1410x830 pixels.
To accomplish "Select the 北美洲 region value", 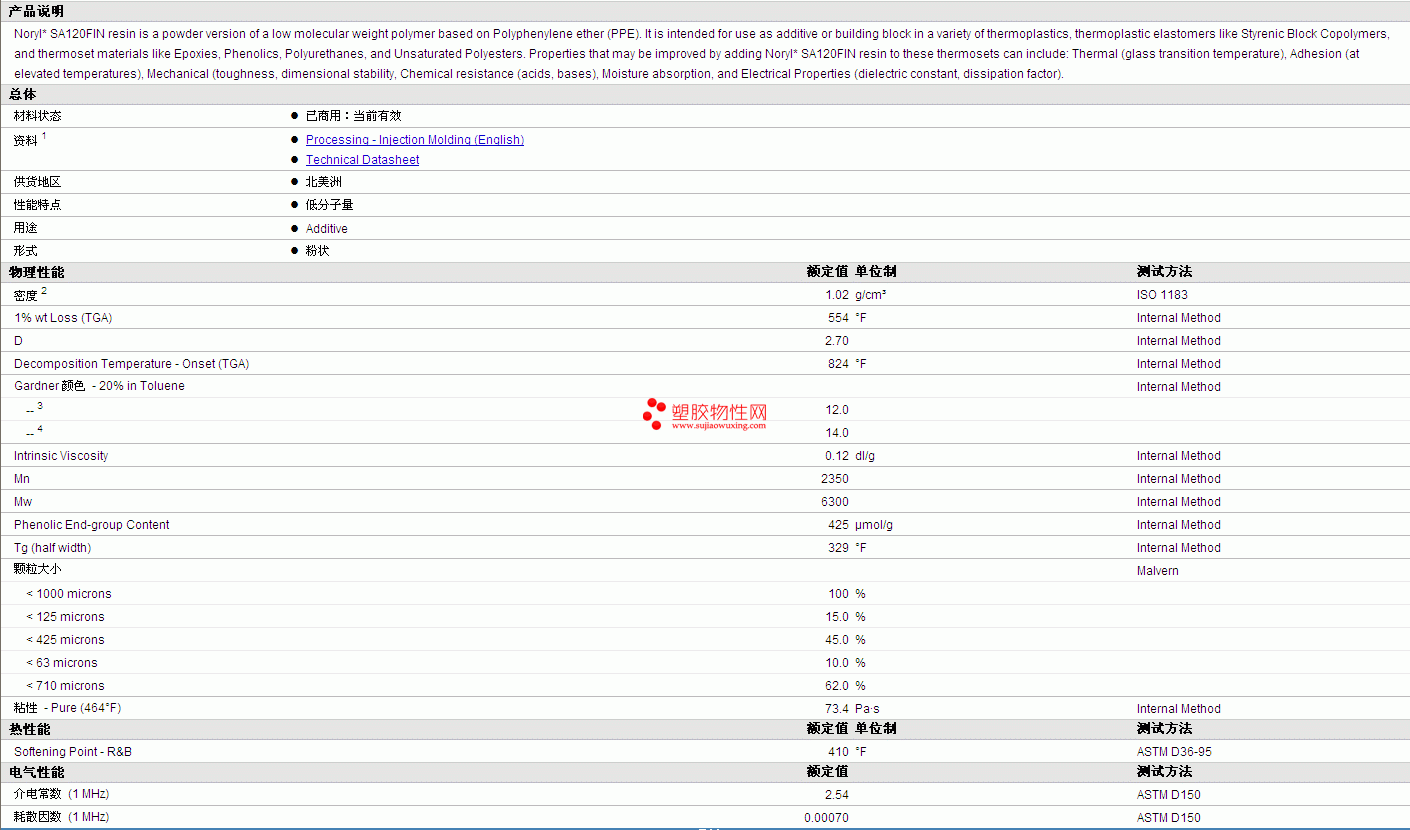I will click(x=324, y=182).
